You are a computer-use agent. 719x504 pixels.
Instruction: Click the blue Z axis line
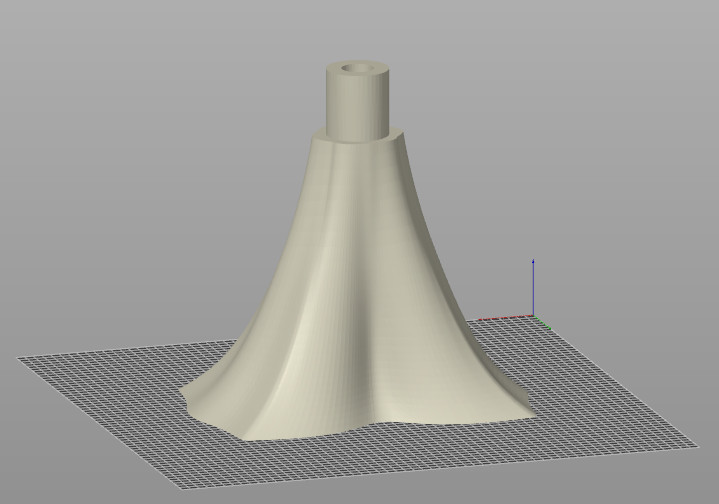pyautogui.click(x=533, y=290)
